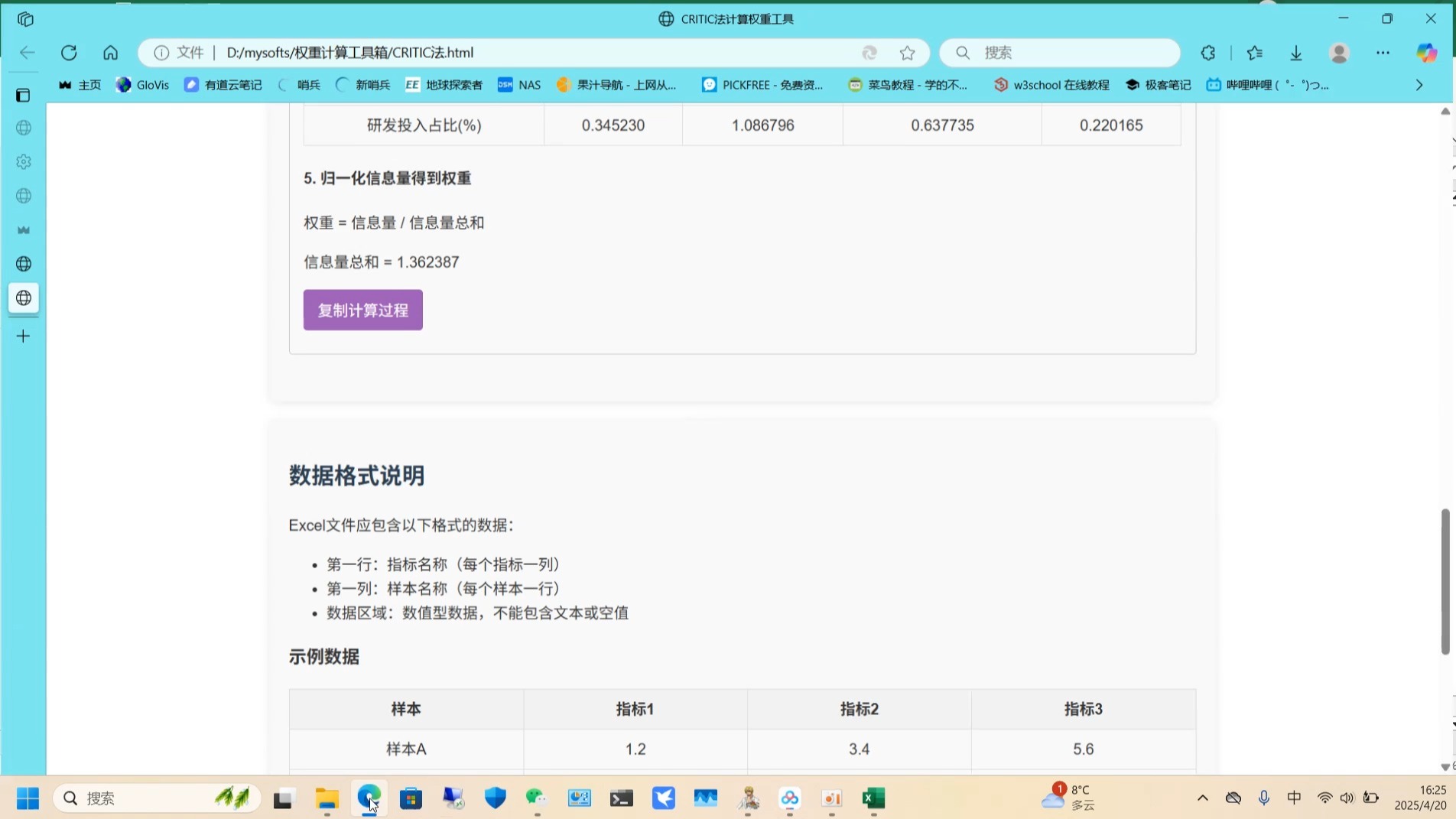This screenshot has height=819, width=1456.
Task: Open the Extensions puzzle icon
Action: pos(1208,53)
